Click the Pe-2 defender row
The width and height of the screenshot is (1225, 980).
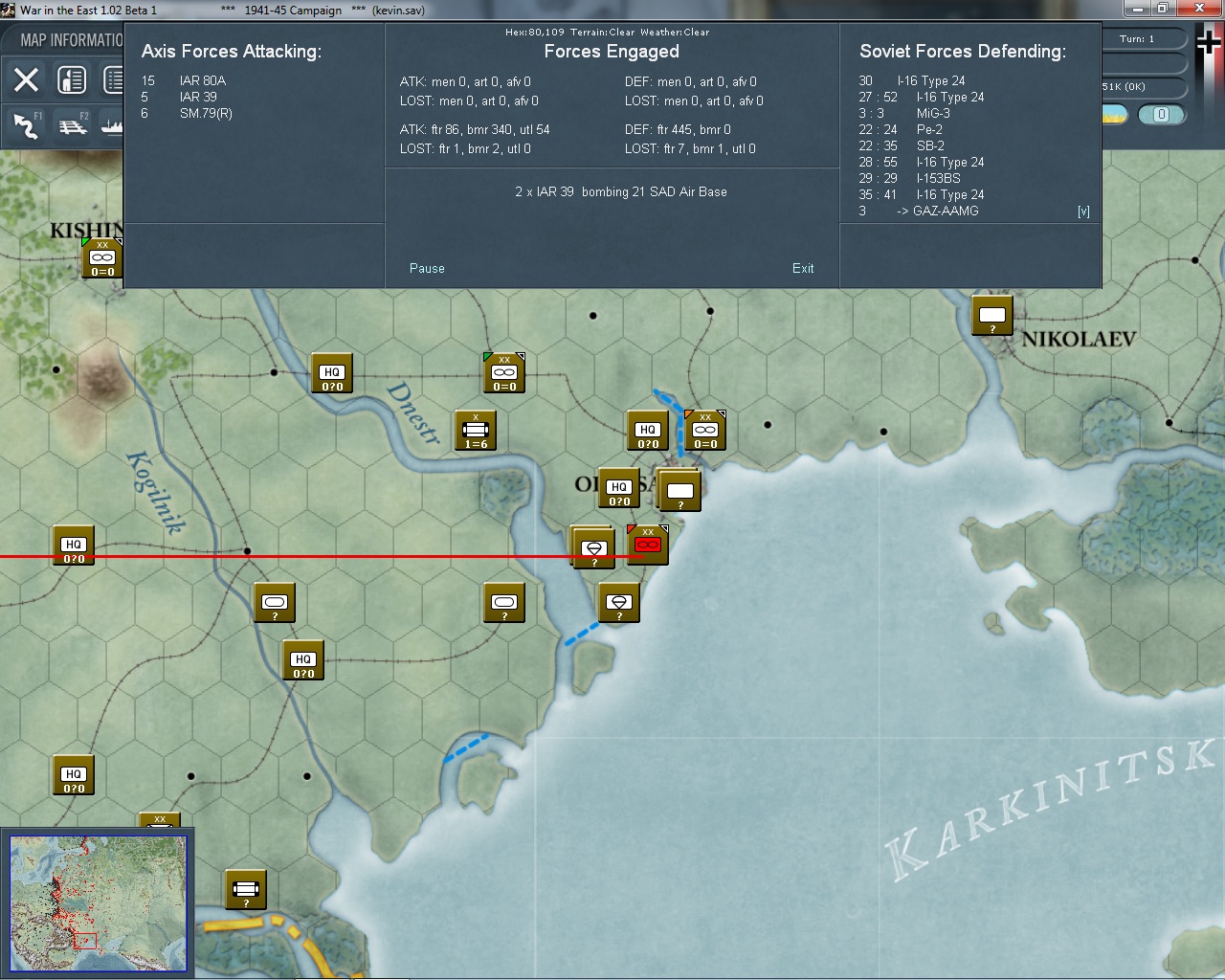(901, 129)
